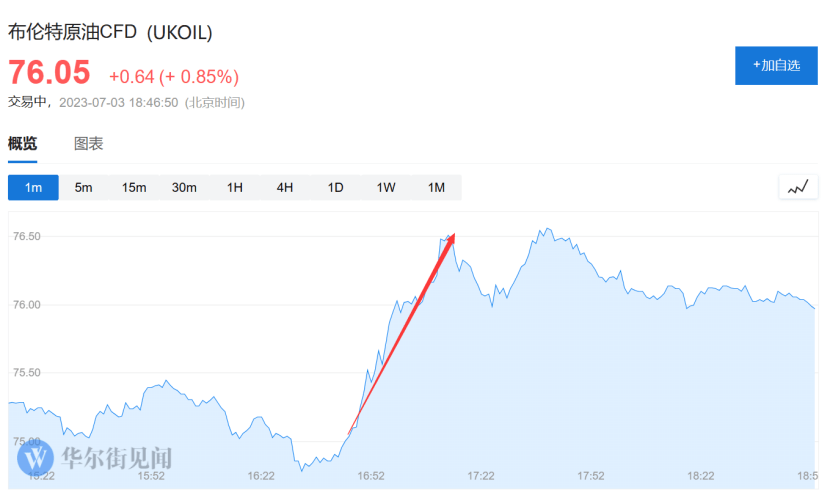The height and width of the screenshot is (501, 831).
Task: Select the 1m timeframe
Action: point(33,187)
